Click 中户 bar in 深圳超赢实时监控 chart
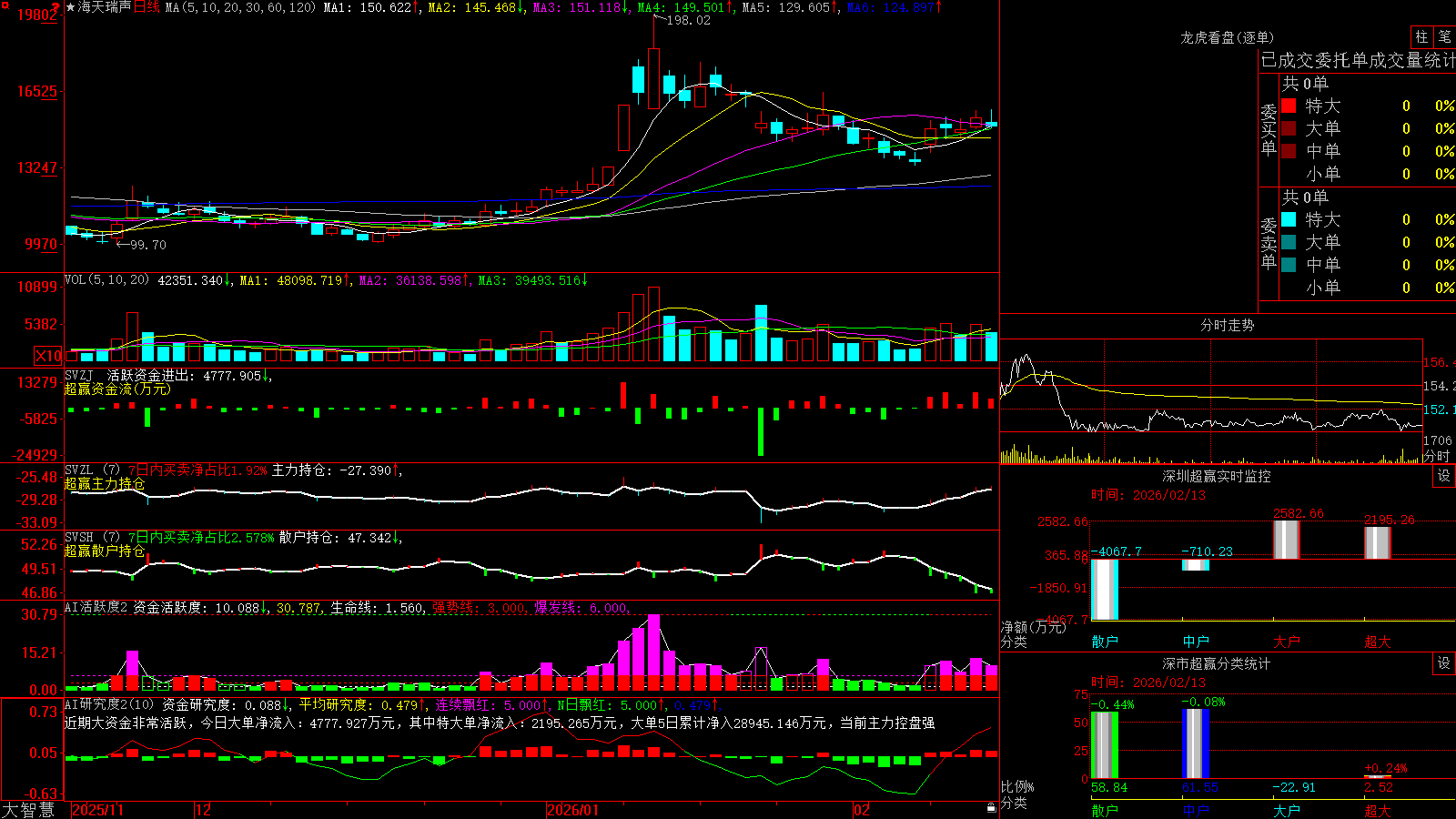 (1196, 565)
